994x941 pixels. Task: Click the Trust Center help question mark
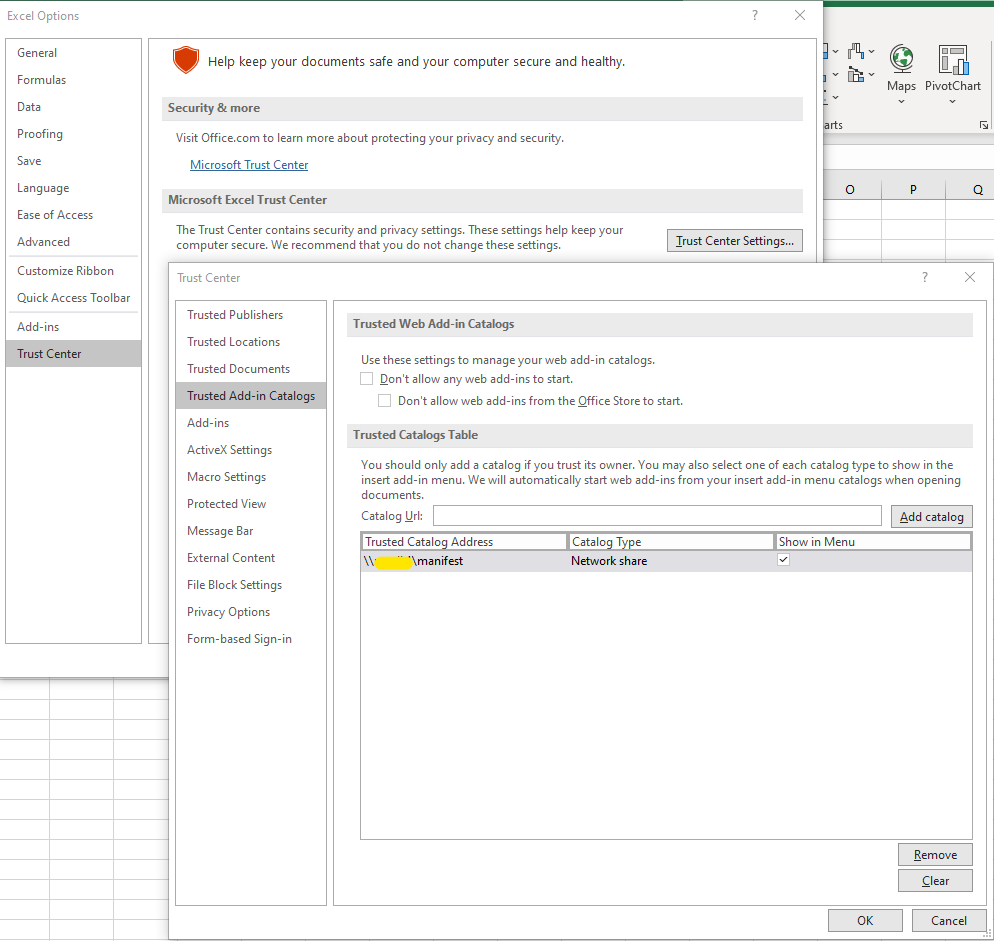925,278
